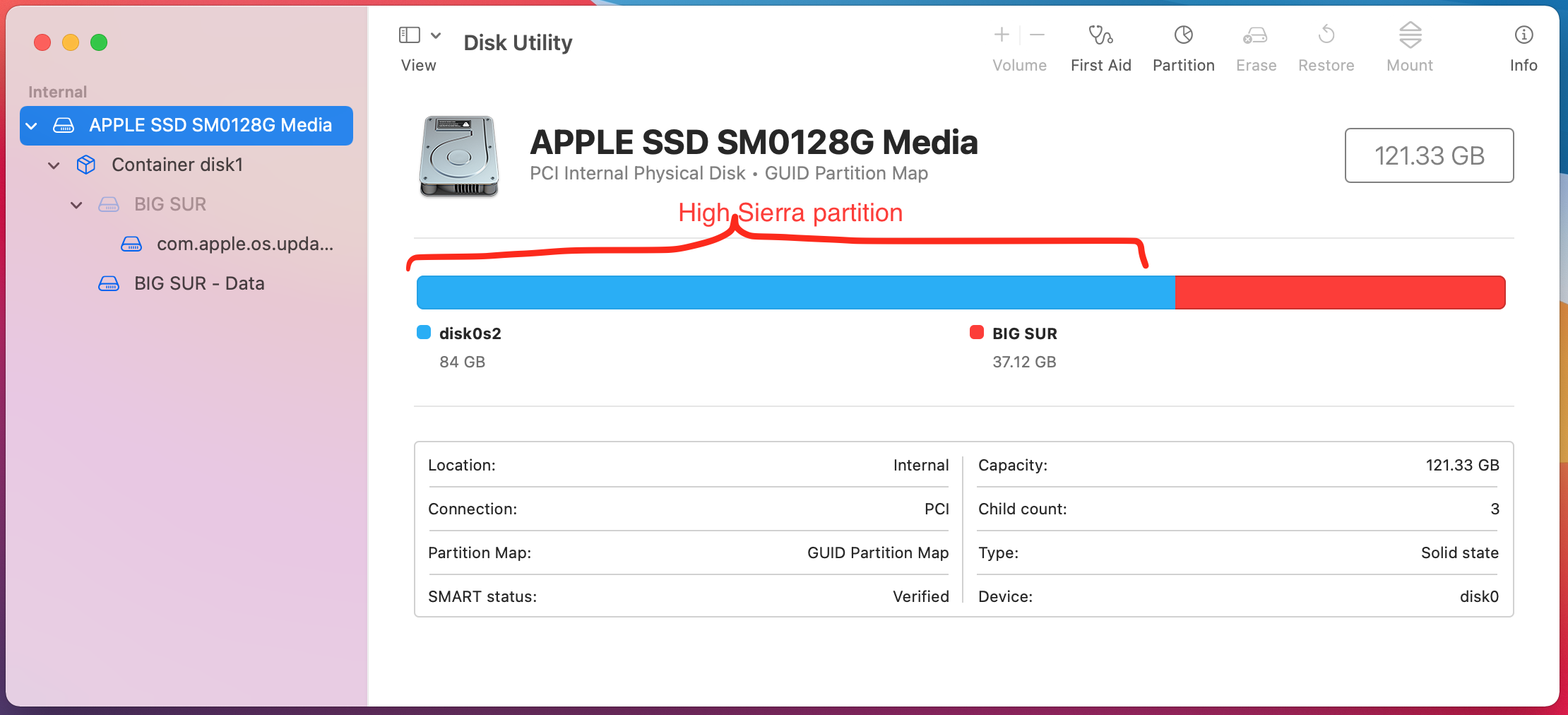Click the Erase toolbar label
Image resolution: width=1568 pixels, height=715 pixels.
[x=1257, y=65]
